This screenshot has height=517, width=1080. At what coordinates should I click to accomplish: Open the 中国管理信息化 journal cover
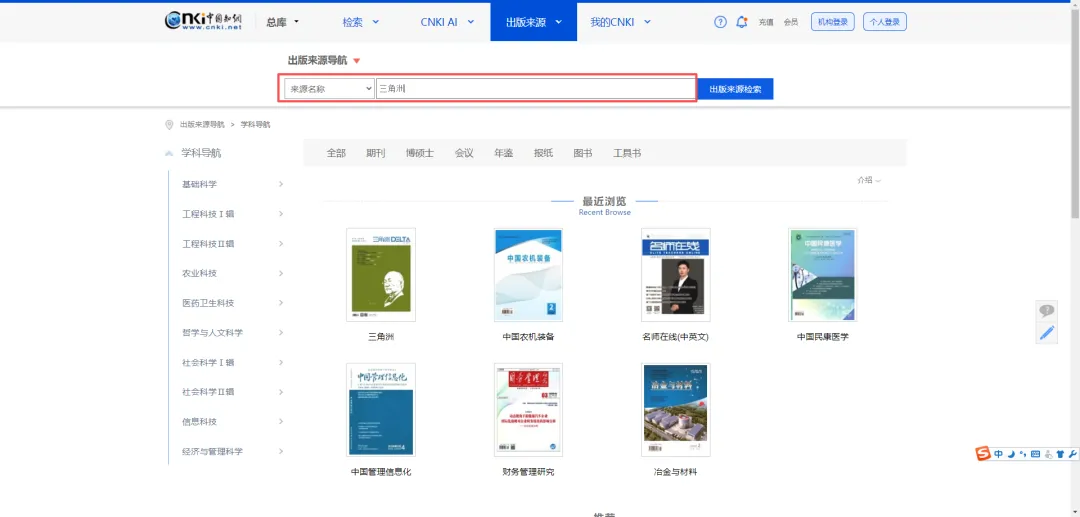(x=381, y=410)
